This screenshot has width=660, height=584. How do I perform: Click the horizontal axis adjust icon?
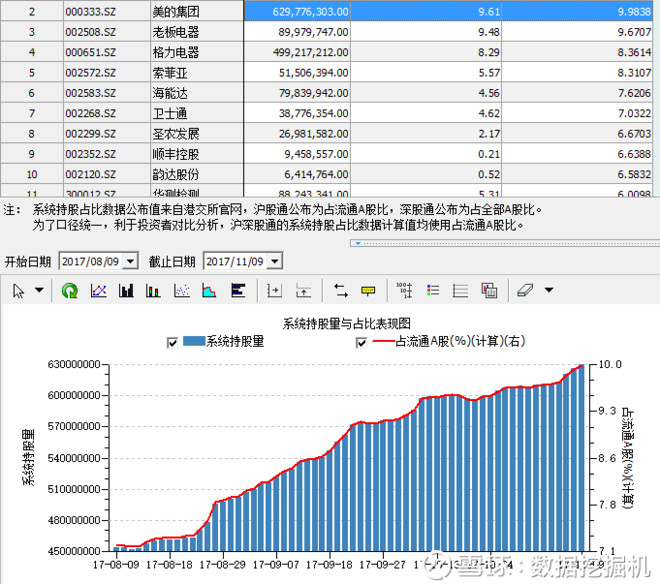coord(274,291)
